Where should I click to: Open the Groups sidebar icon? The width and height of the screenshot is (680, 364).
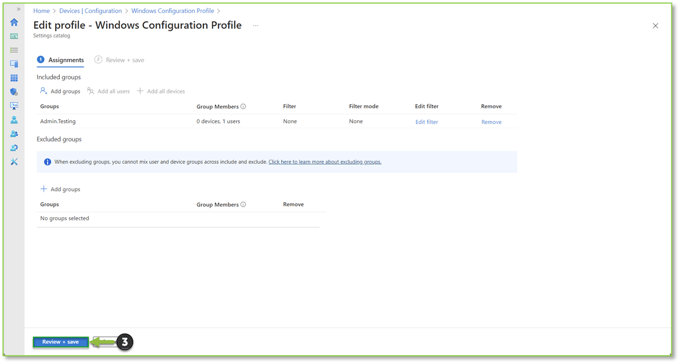click(14, 134)
